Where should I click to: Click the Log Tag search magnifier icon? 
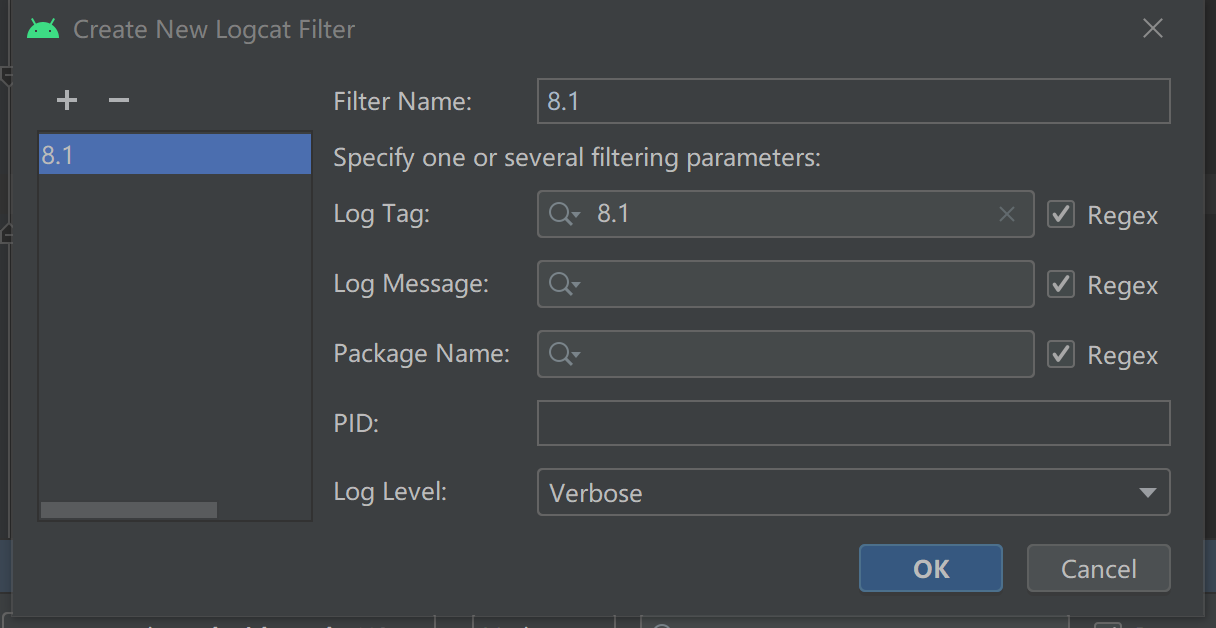pyautogui.click(x=563, y=214)
